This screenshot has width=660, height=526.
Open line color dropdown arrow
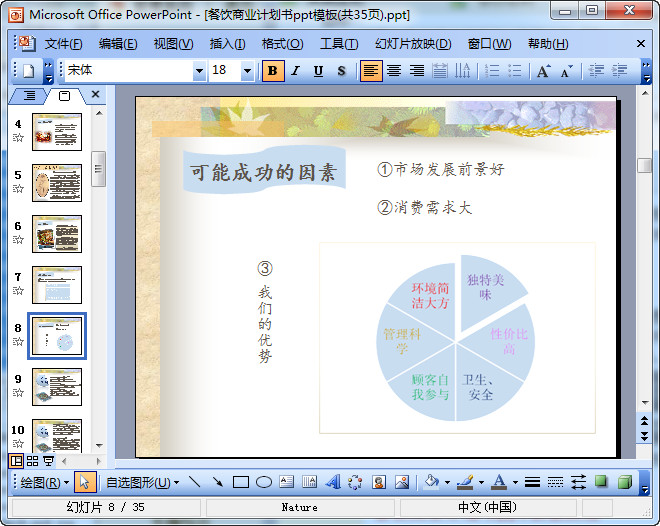[x=481, y=483]
